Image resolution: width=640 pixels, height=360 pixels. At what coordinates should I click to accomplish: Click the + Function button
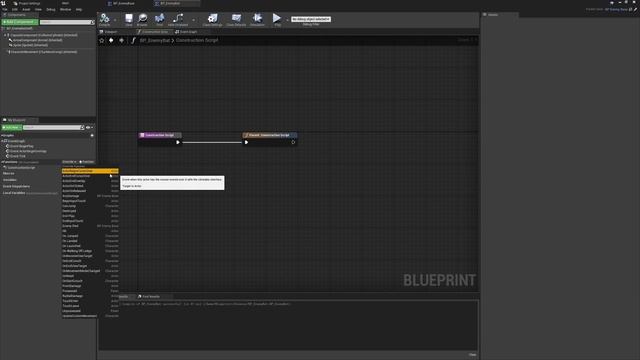pos(87,162)
